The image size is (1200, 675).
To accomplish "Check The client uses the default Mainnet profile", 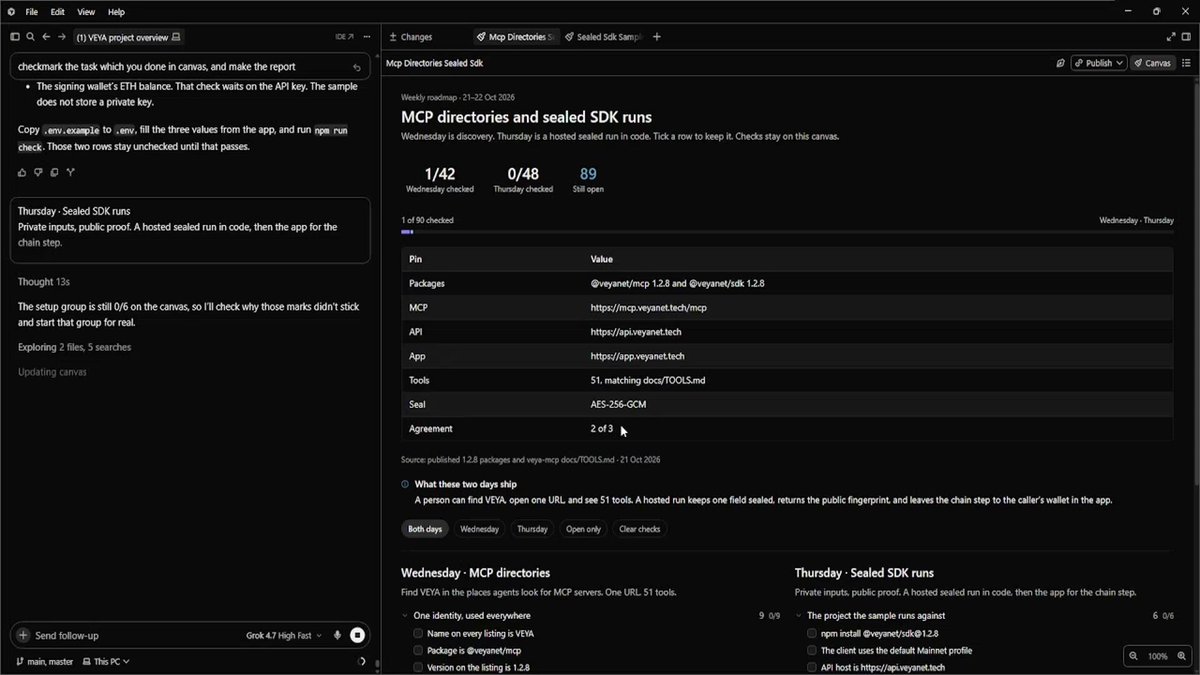I will point(812,650).
